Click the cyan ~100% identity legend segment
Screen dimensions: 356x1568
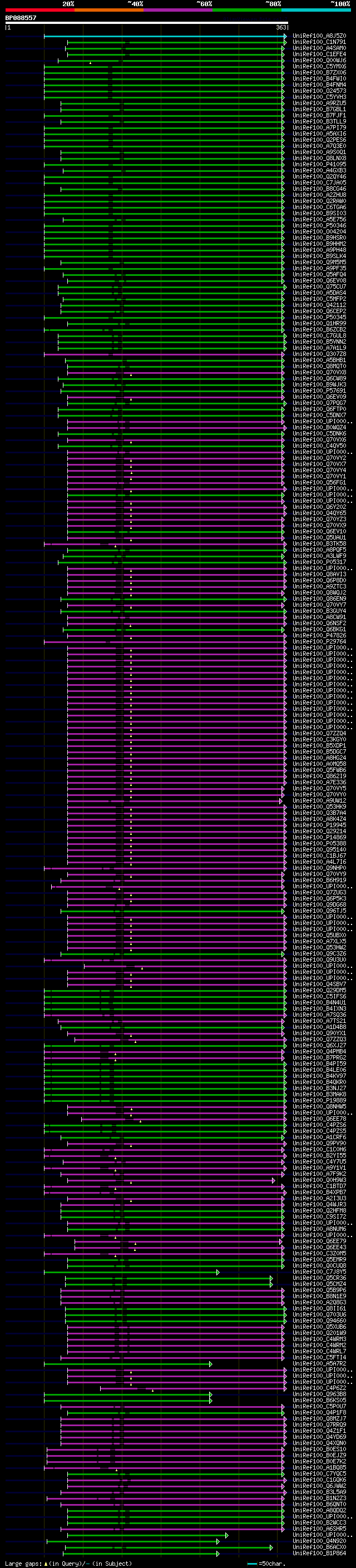tap(316, 10)
